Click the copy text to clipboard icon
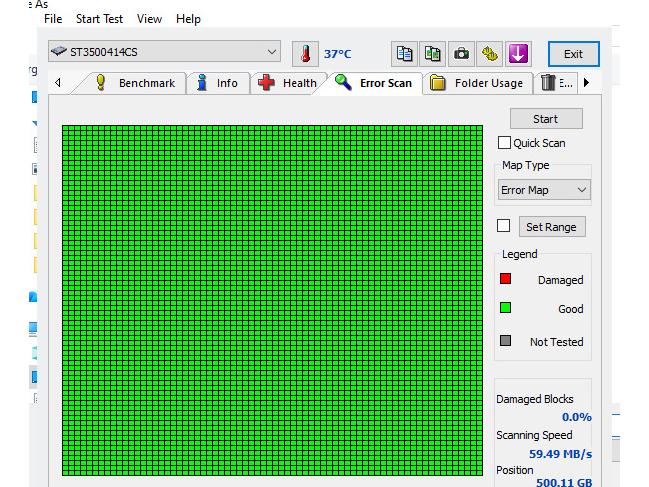 point(404,54)
